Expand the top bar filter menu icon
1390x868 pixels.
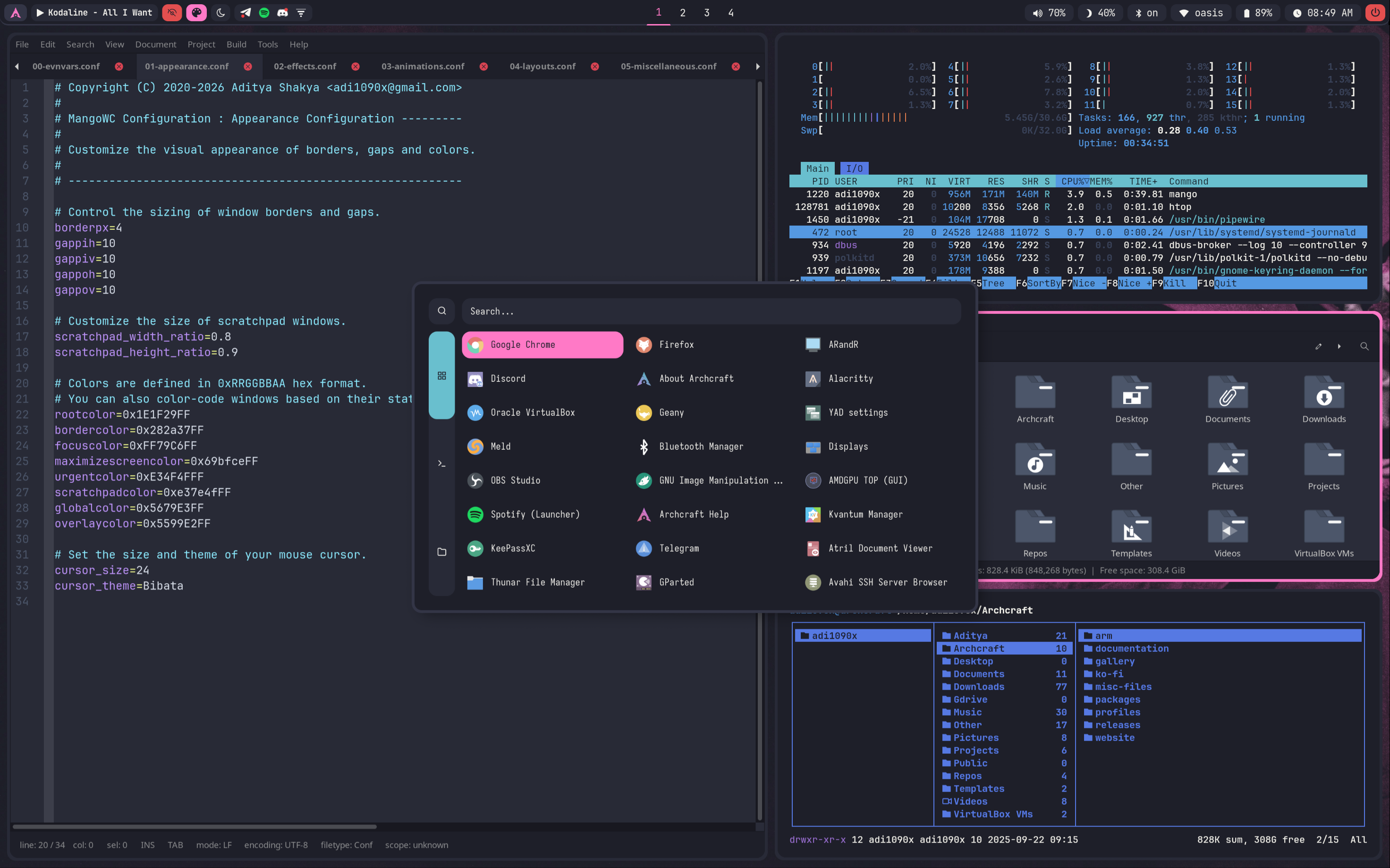click(301, 13)
